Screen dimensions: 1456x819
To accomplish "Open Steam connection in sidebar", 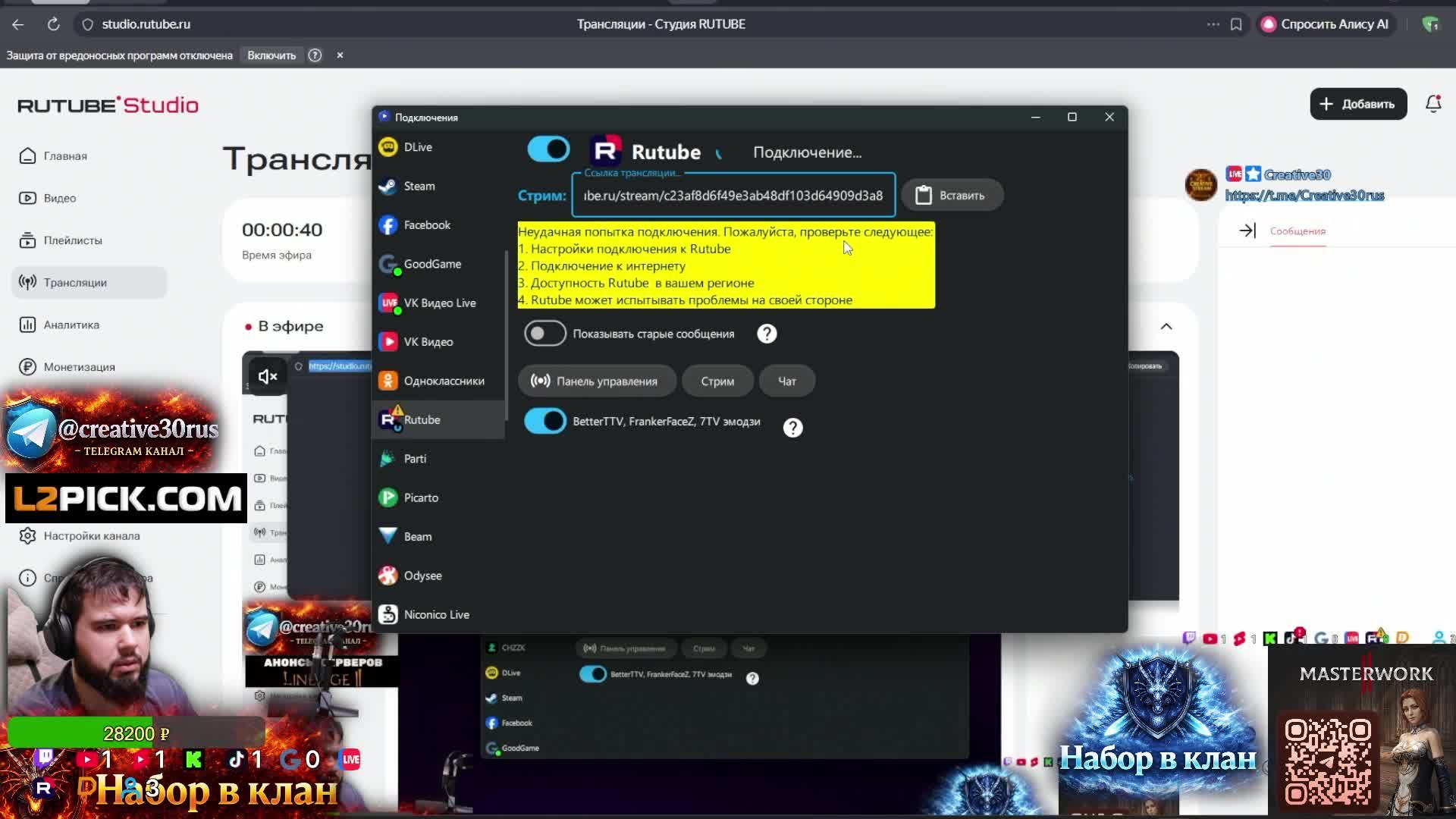I will (x=419, y=186).
